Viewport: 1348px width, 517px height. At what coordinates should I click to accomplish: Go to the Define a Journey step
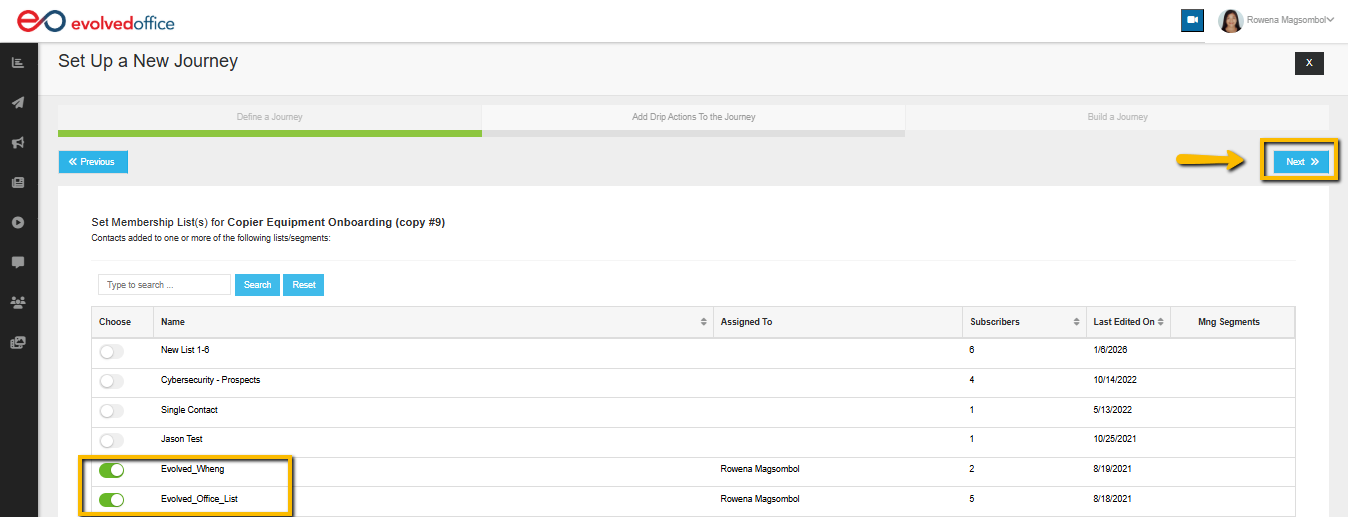270,117
